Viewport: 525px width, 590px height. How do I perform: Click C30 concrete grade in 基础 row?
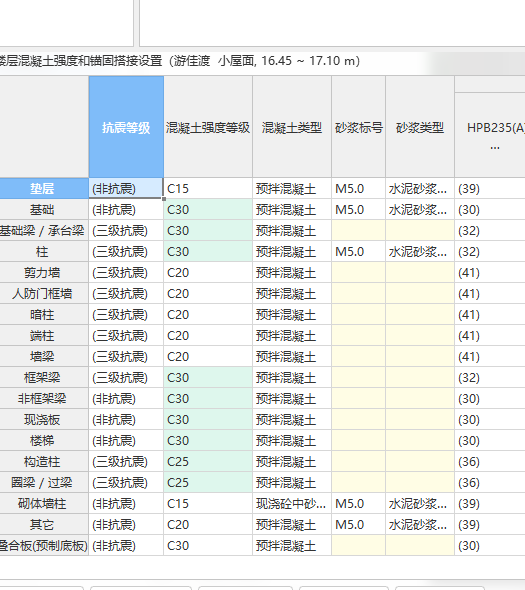click(208, 210)
